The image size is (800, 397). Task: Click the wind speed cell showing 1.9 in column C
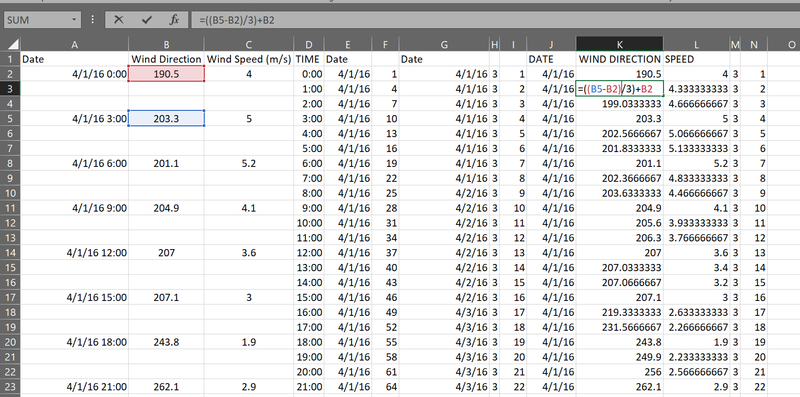pos(248,342)
